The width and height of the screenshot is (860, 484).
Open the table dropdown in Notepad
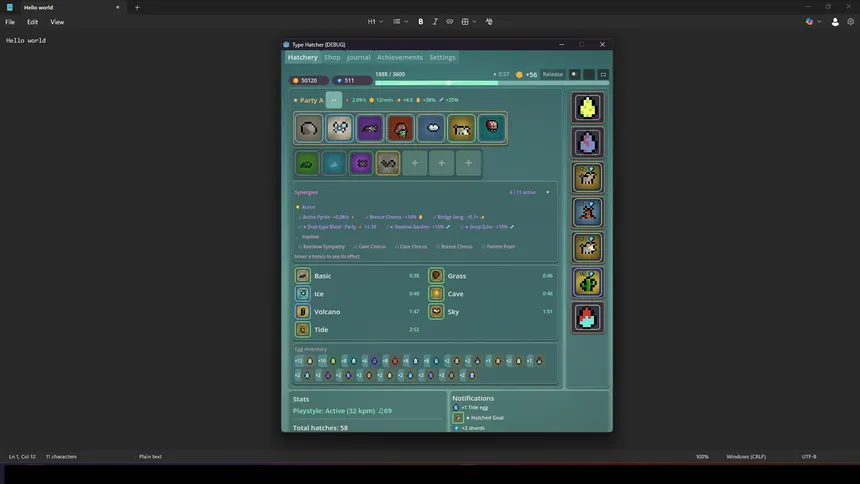point(468,21)
